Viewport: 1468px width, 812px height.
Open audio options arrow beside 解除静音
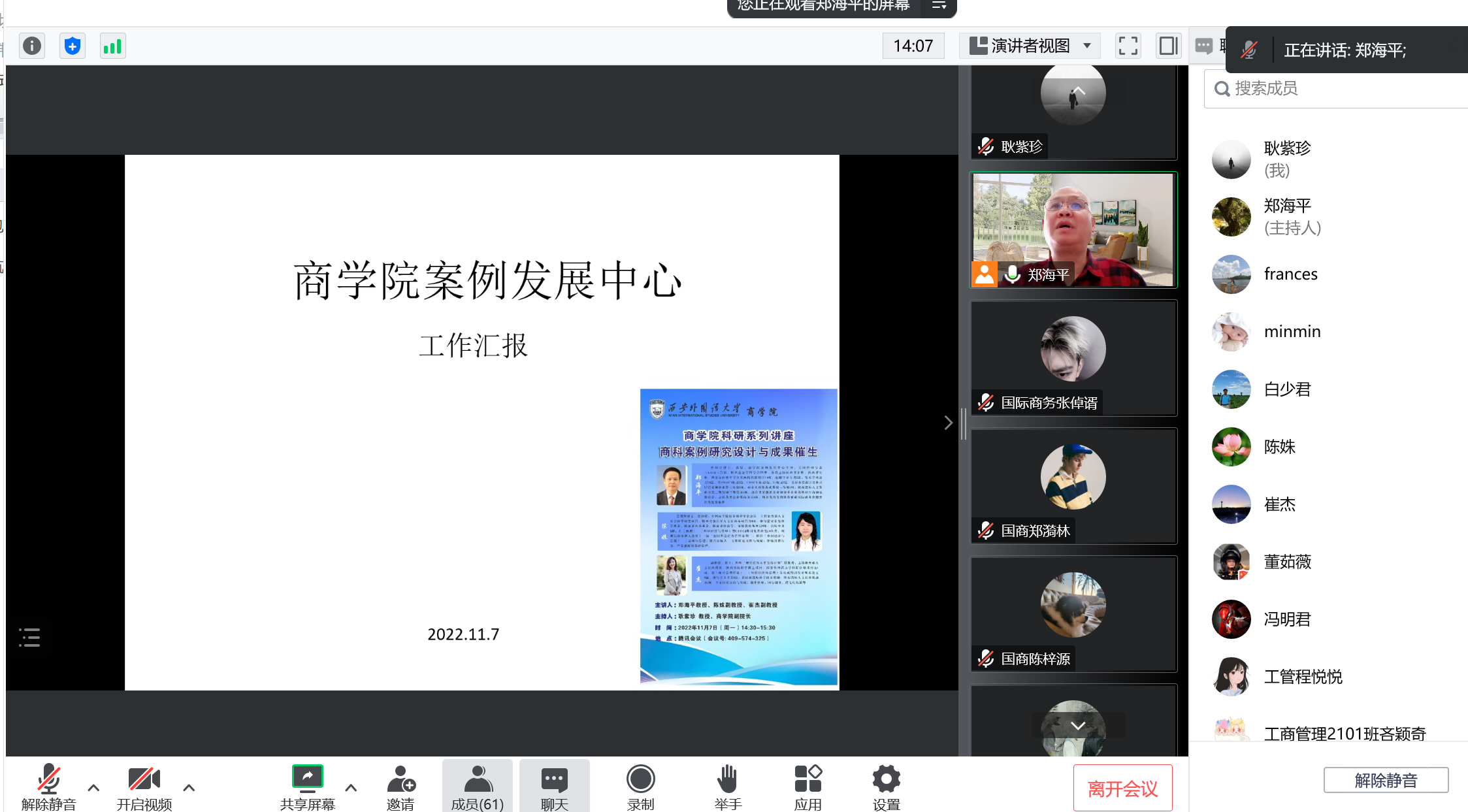click(x=93, y=787)
